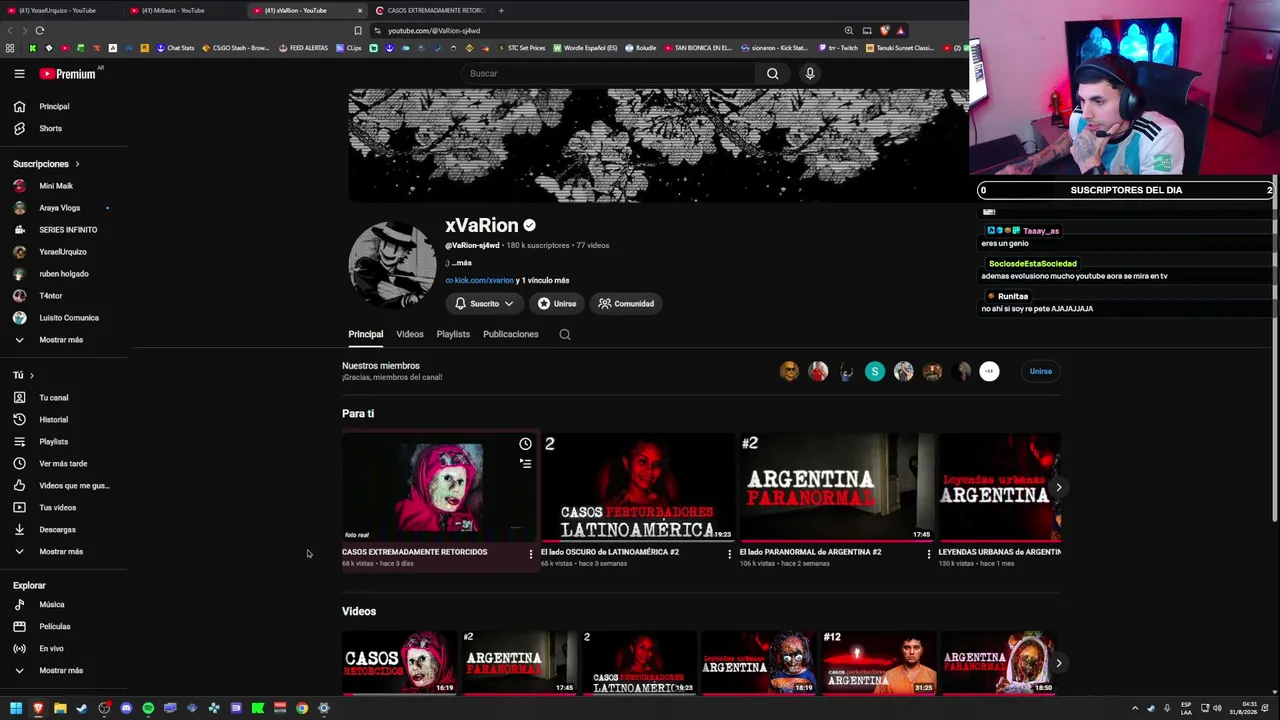Click the browser address bar URL
1280x720 pixels.
[x=434, y=31]
